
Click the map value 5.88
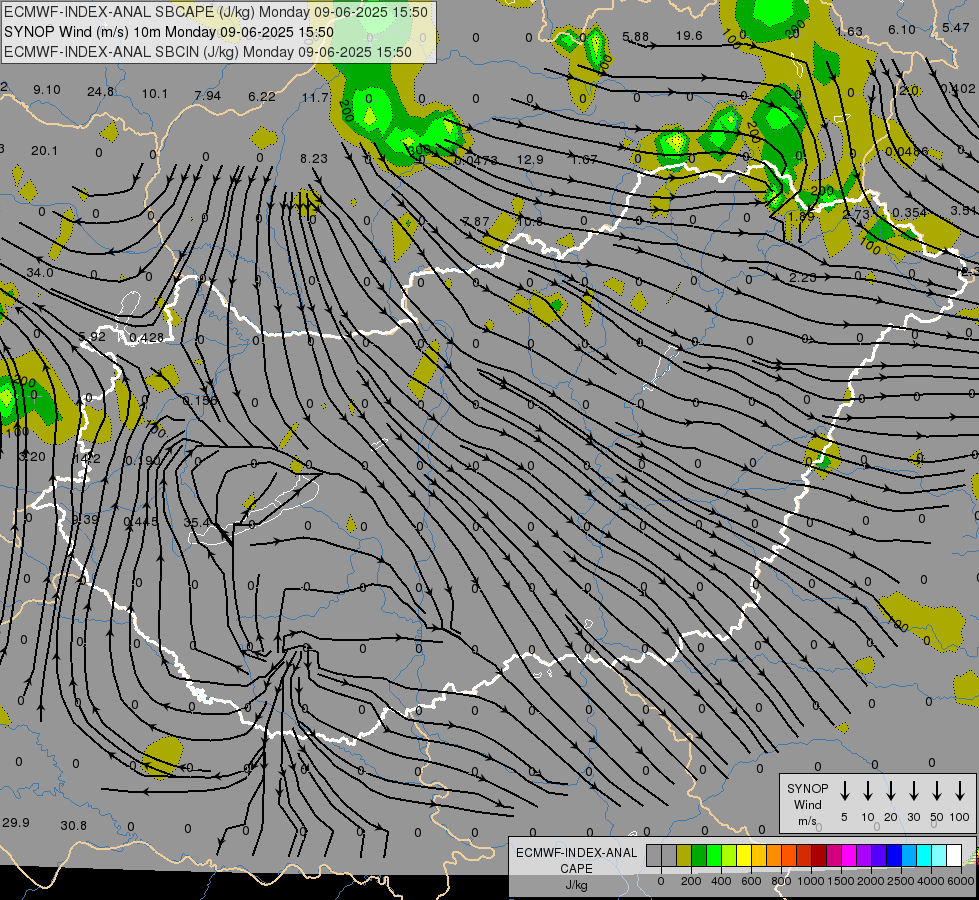pos(636,37)
